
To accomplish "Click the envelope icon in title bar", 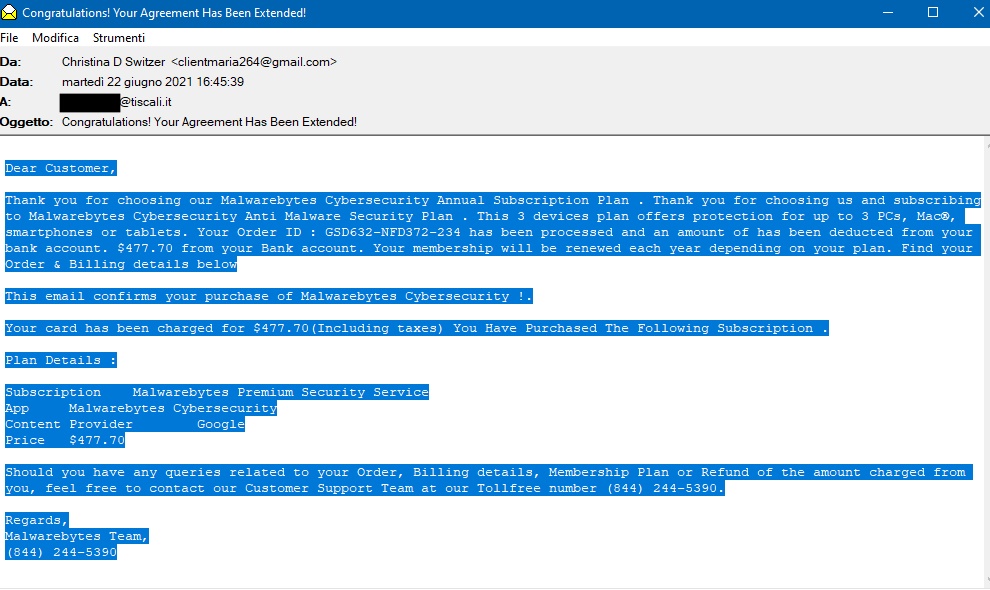I will 9,13.
